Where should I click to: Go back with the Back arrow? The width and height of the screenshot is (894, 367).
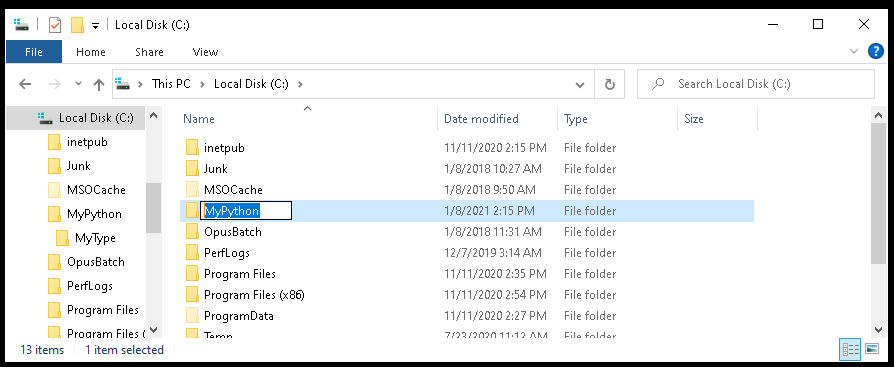(x=25, y=84)
